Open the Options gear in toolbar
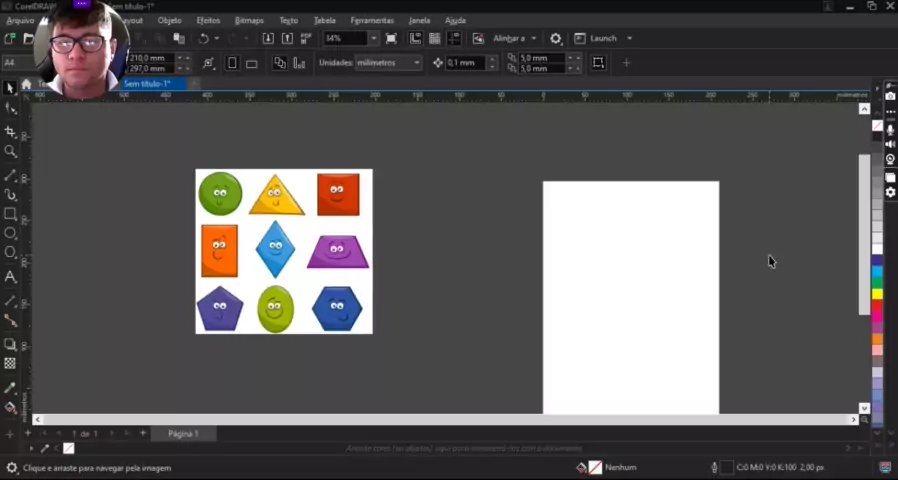The height and width of the screenshot is (480, 898). 556,39
